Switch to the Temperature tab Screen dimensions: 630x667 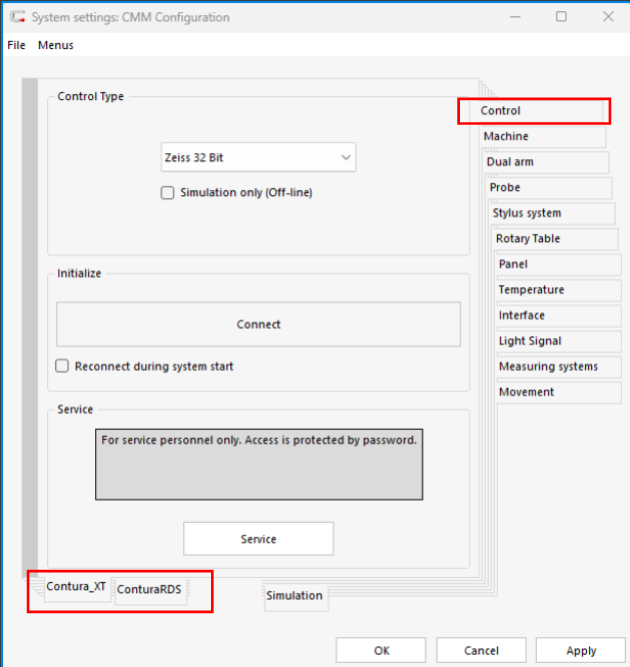(531, 290)
